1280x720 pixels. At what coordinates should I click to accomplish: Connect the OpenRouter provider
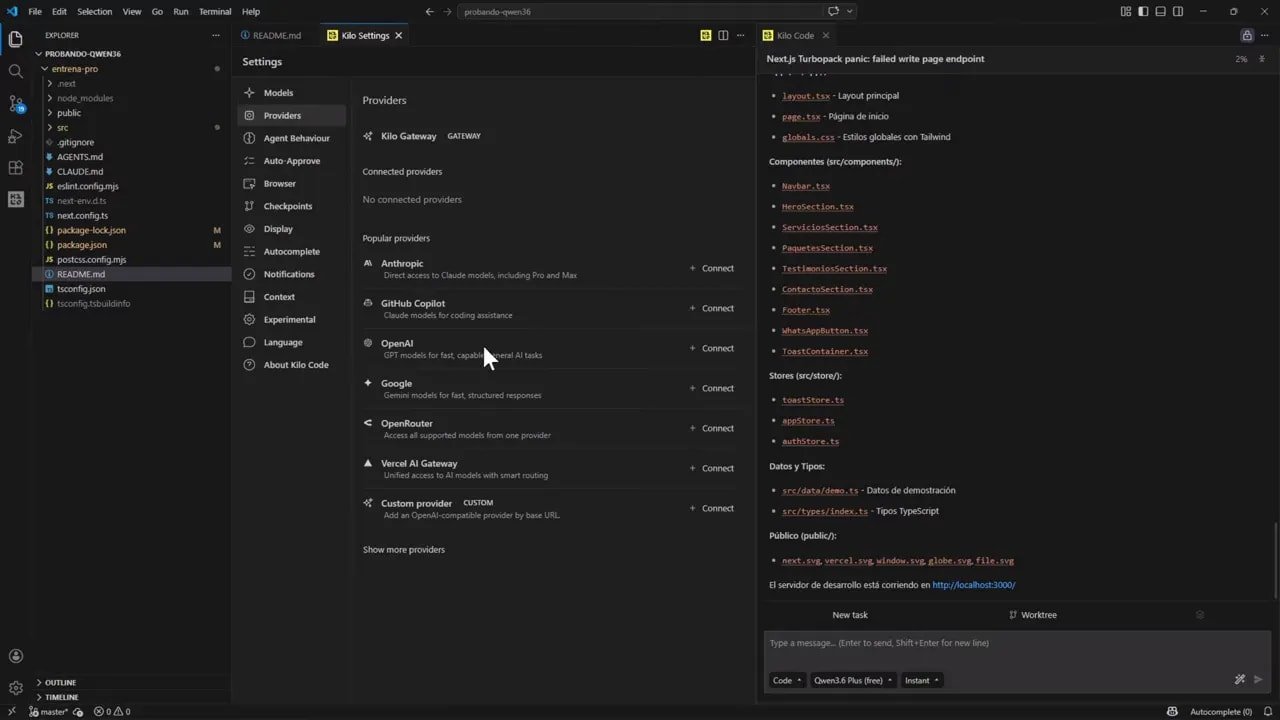coord(712,428)
